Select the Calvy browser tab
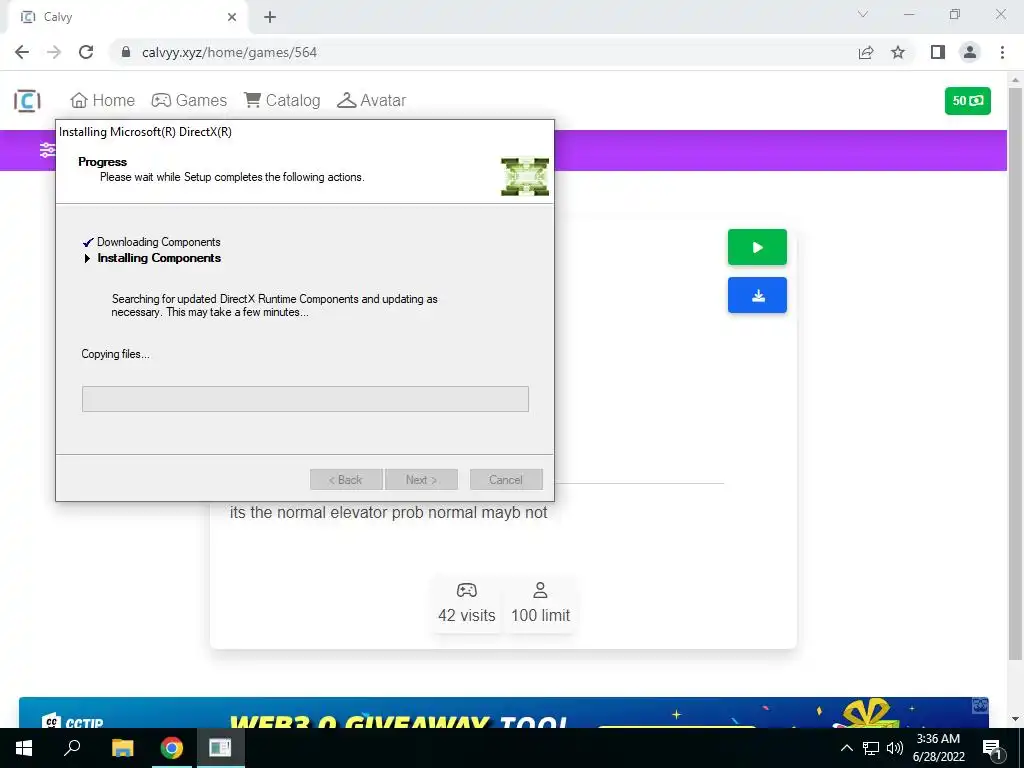The width and height of the screenshot is (1024, 768). pos(127,17)
